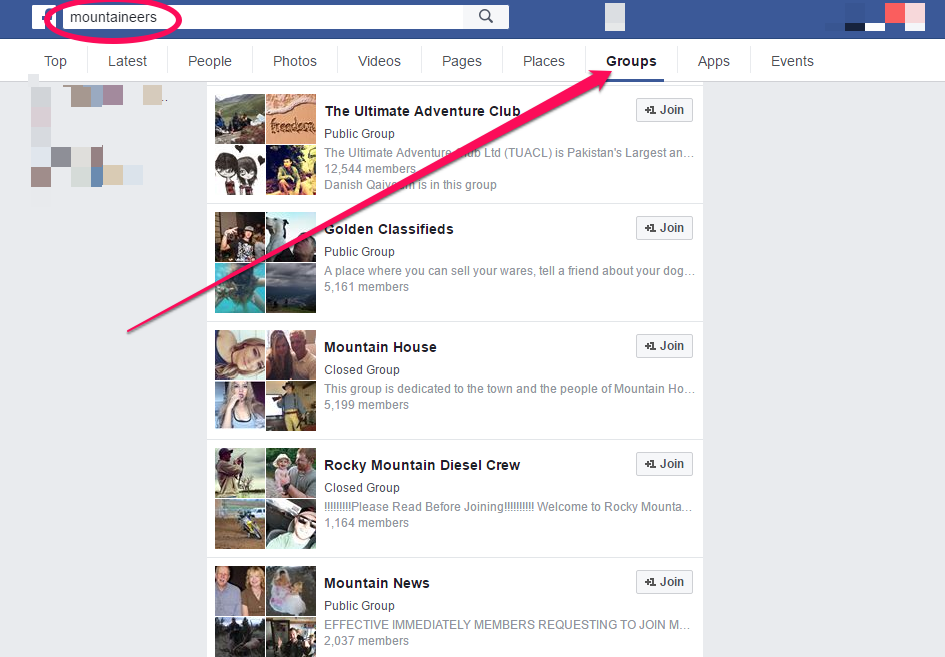Open the Golden Classifieds group title
Viewport: 945px width, 657px height.
(x=389, y=230)
